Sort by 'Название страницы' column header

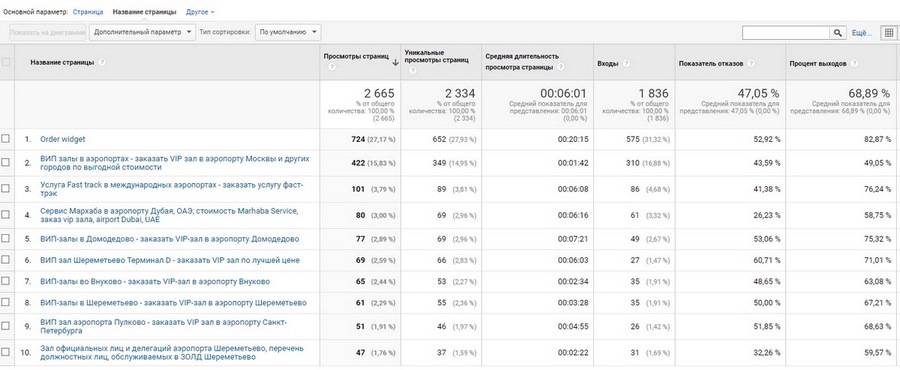coord(62,62)
